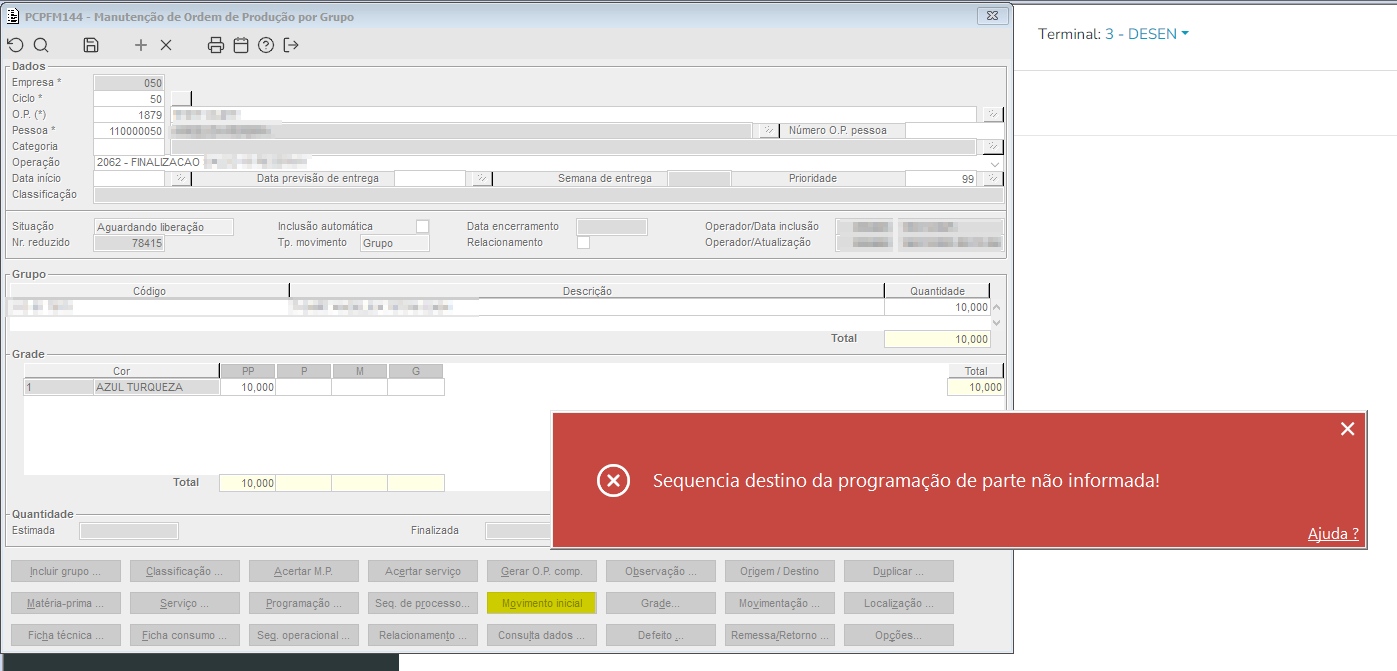Image resolution: width=1397 pixels, height=671 pixels.
Task: Click the Movimentação ... button
Action: click(780, 603)
